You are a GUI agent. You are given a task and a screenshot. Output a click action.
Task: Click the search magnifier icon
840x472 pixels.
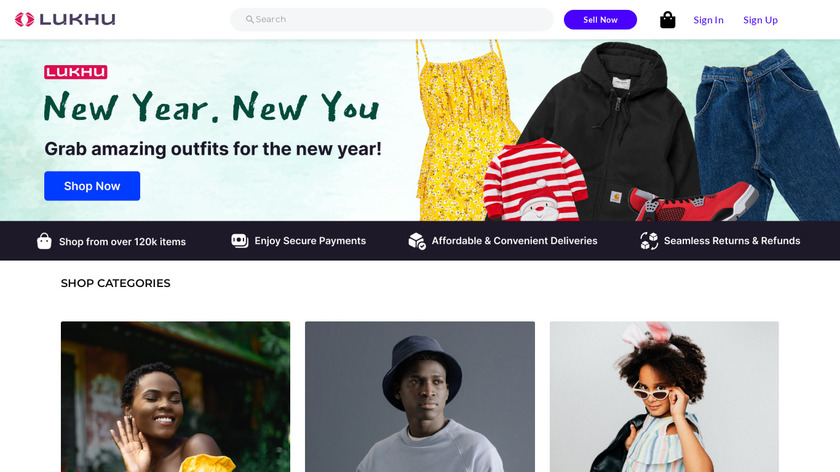(250, 20)
